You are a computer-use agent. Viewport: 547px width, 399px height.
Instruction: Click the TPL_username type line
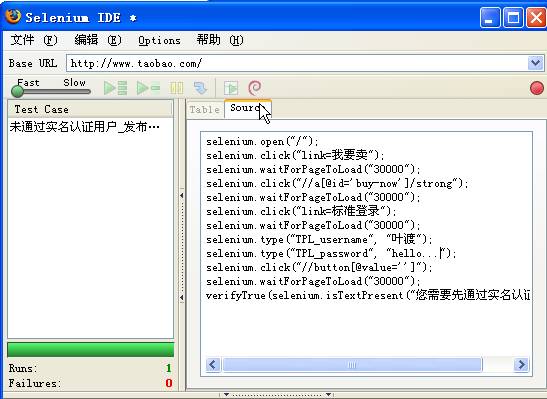pos(319,239)
